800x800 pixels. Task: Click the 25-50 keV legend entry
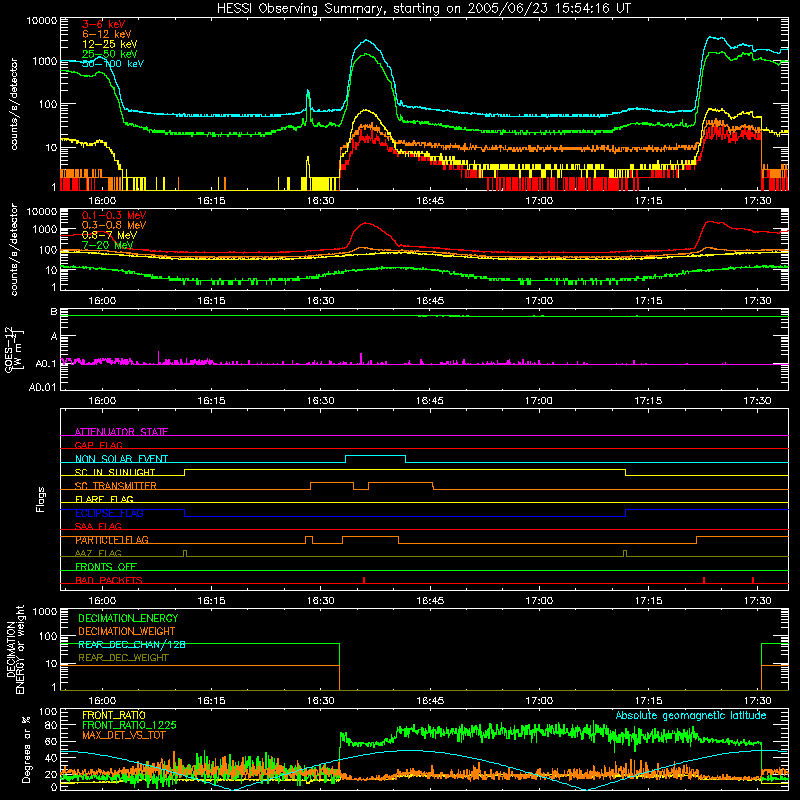click(x=109, y=54)
